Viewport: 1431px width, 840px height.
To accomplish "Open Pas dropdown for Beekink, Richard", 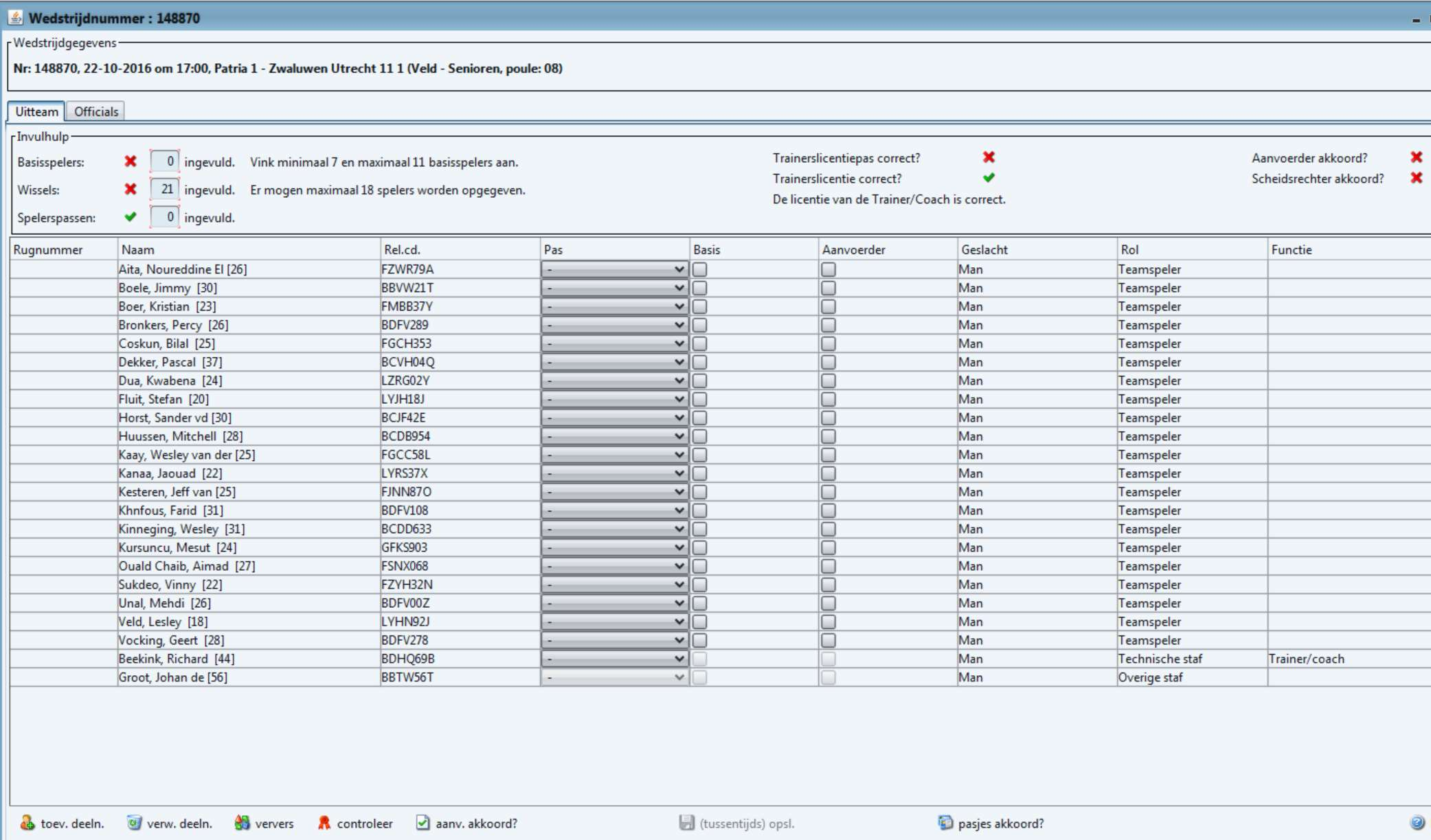I will click(615, 659).
